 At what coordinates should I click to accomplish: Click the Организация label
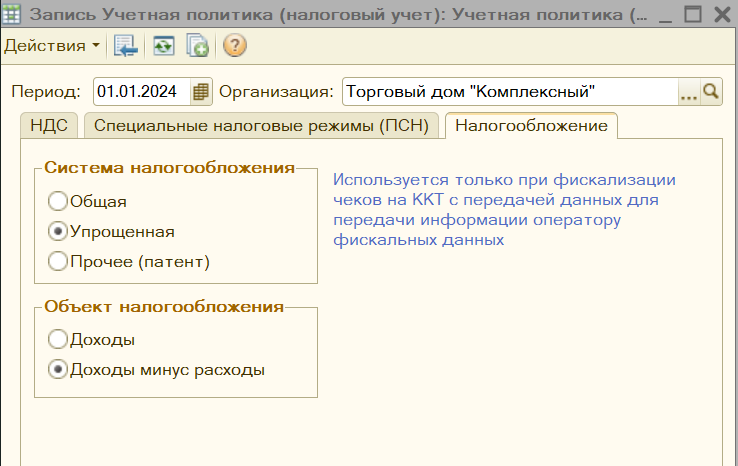[x=276, y=91]
